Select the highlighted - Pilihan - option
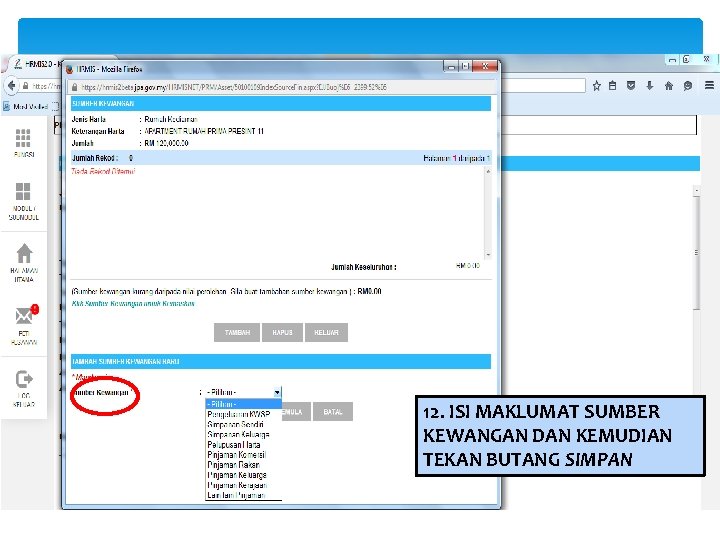Image resolution: width=720 pixels, height=540 pixels. 243,404
